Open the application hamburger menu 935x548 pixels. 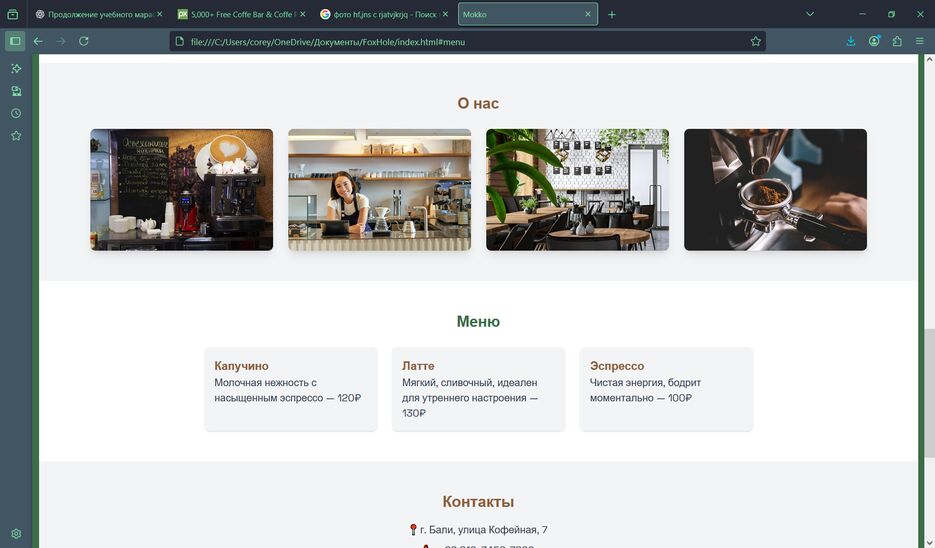(920, 41)
